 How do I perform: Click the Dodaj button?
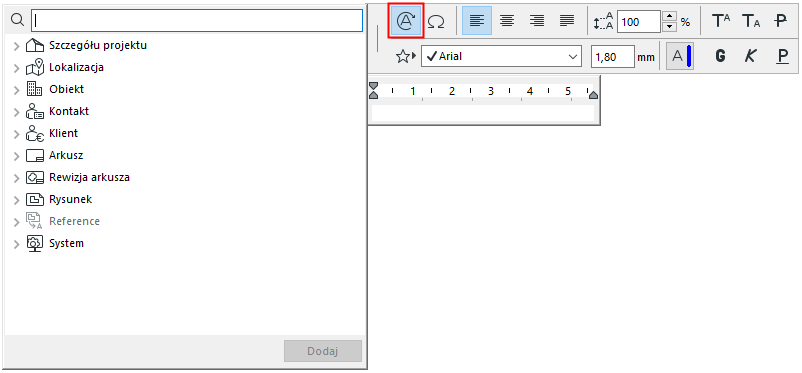[x=323, y=352]
